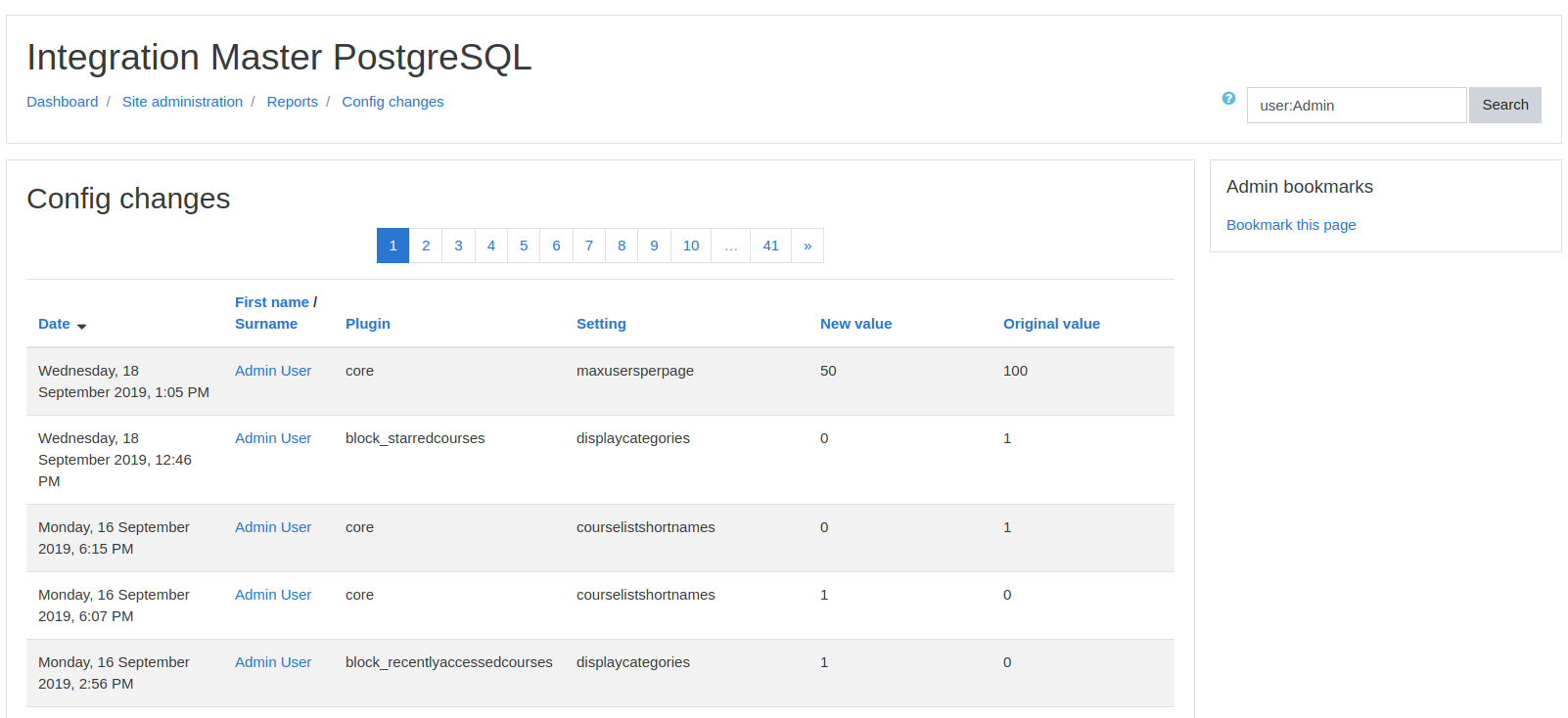Screen dimensions: 1568x718
Task: Go to pagination page 4
Action: [491, 246]
